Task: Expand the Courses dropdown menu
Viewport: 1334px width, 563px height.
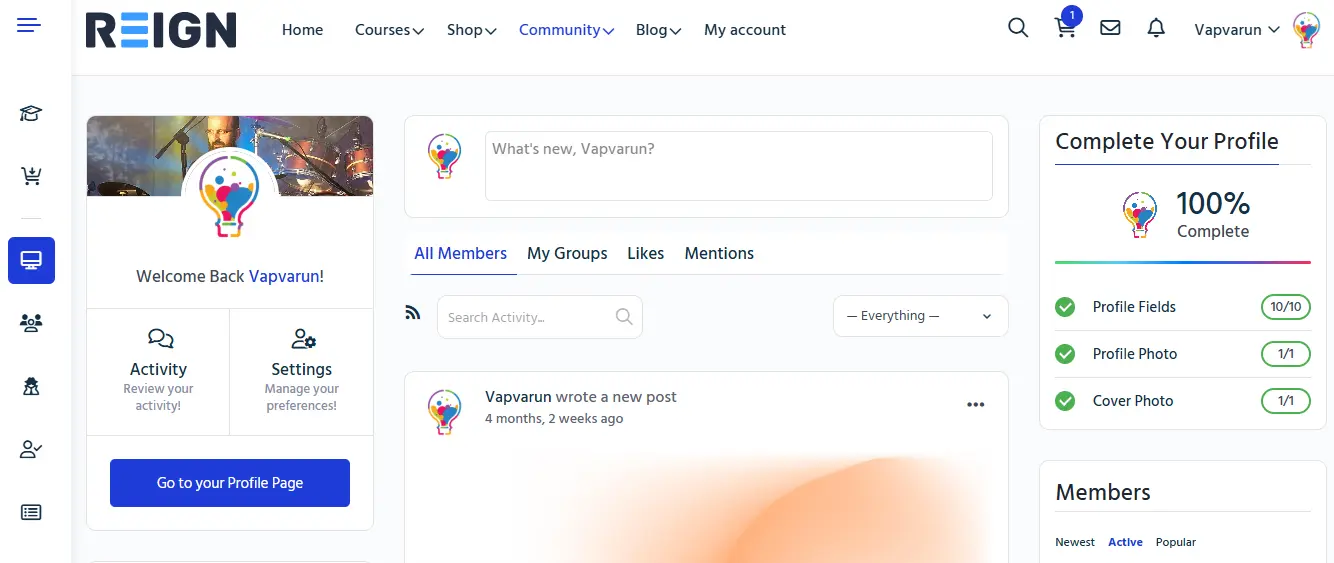Action: pyautogui.click(x=389, y=30)
